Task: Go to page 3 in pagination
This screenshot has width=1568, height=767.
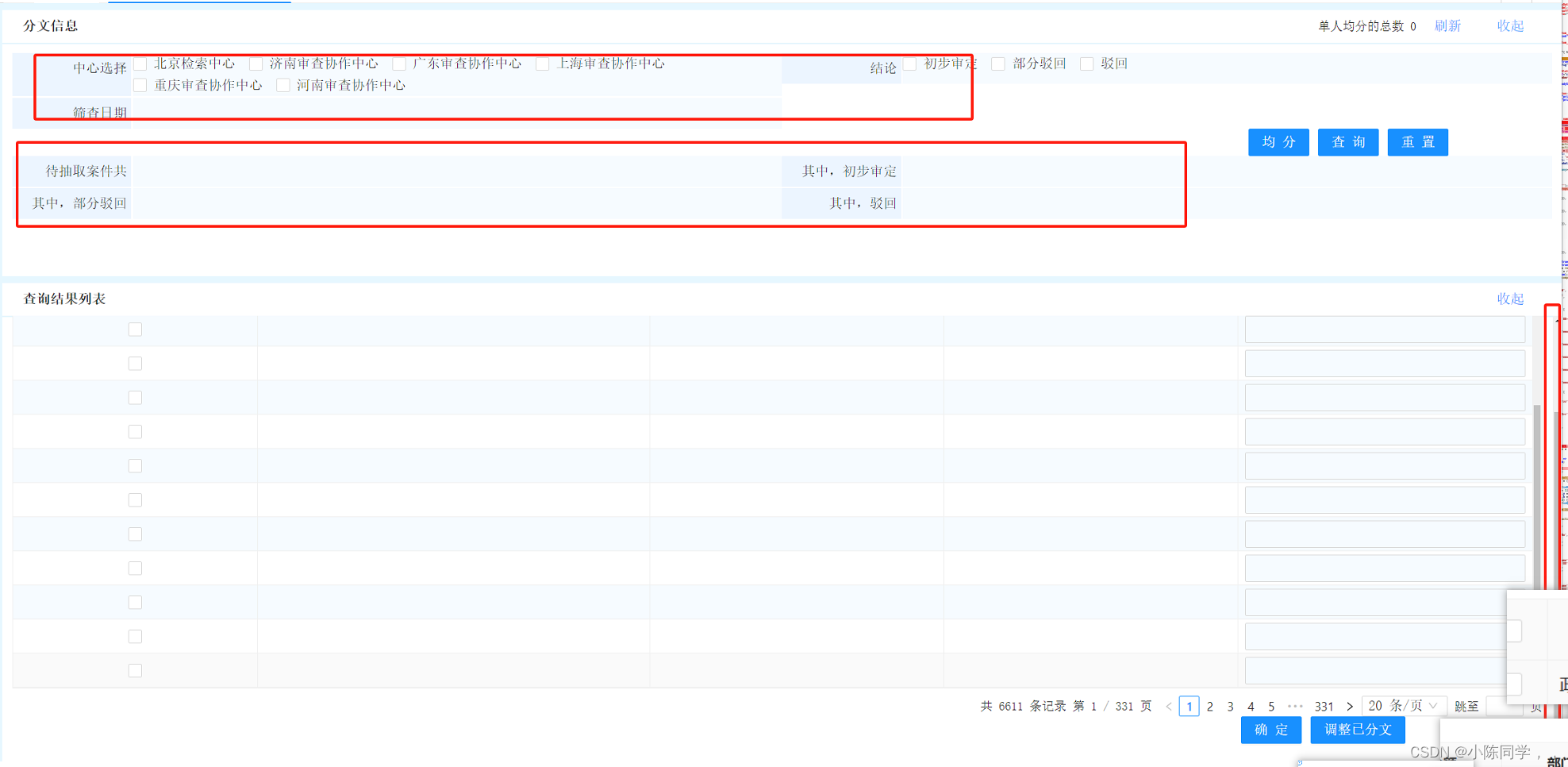Action: click(x=1230, y=706)
